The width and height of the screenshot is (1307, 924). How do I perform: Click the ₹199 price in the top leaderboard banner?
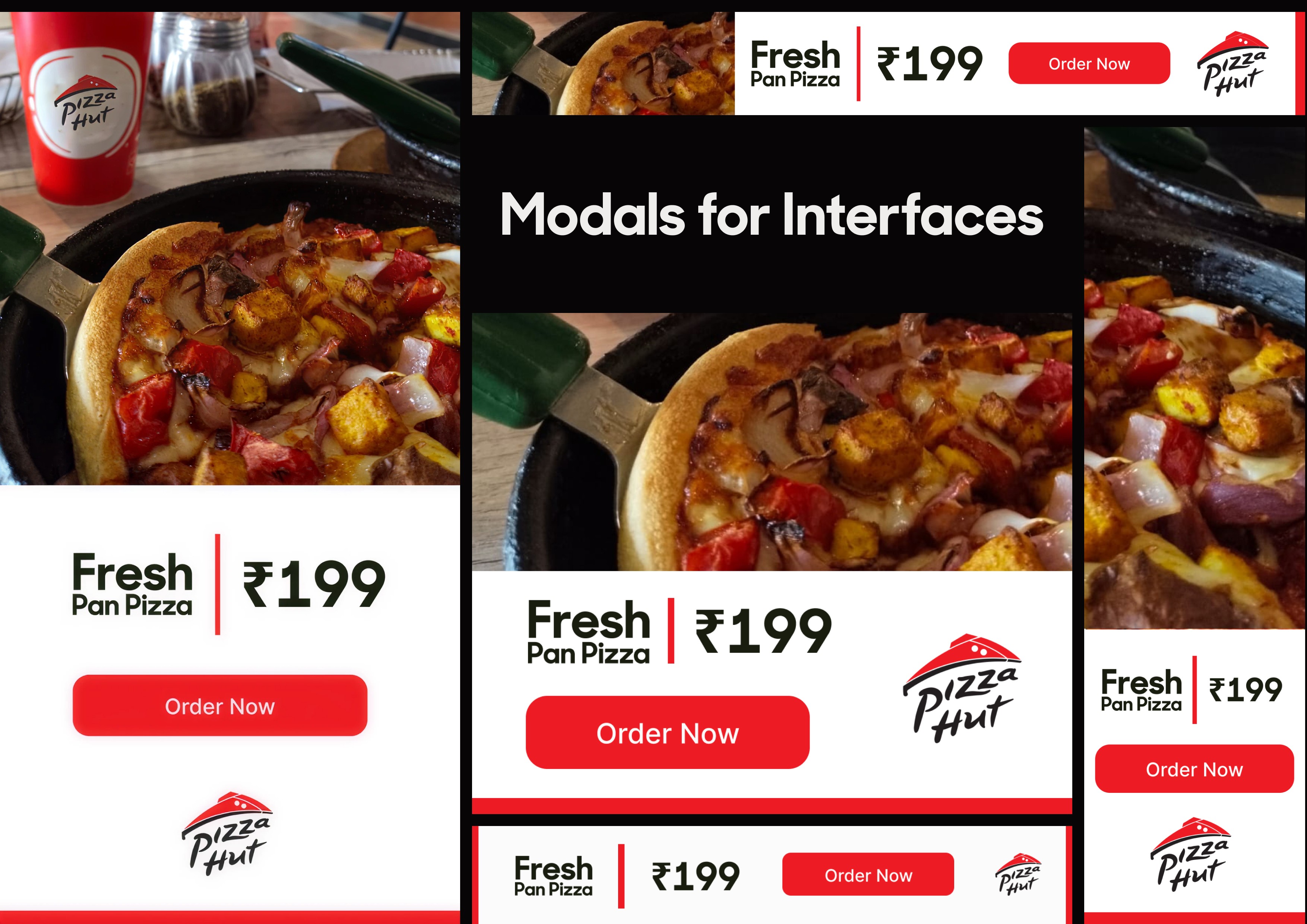pyautogui.click(x=930, y=64)
